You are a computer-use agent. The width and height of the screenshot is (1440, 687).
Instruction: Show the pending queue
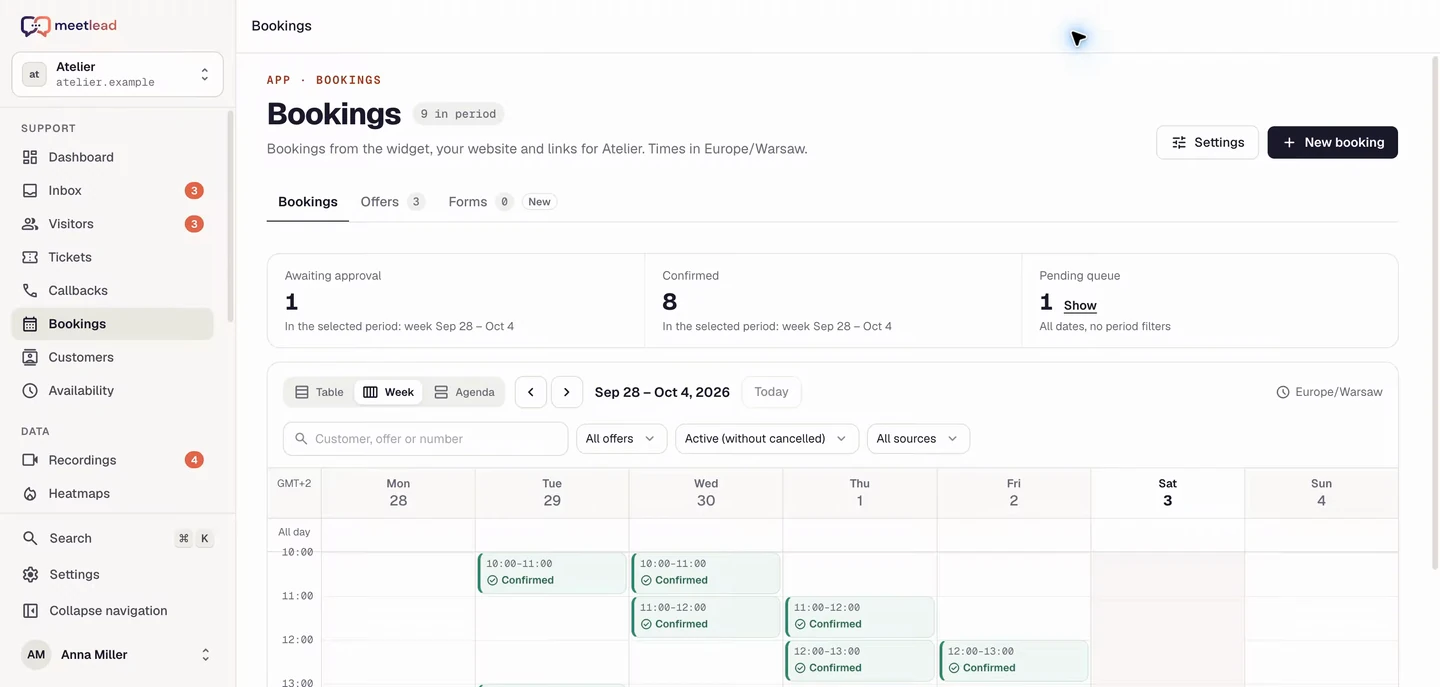[x=1080, y=306]
